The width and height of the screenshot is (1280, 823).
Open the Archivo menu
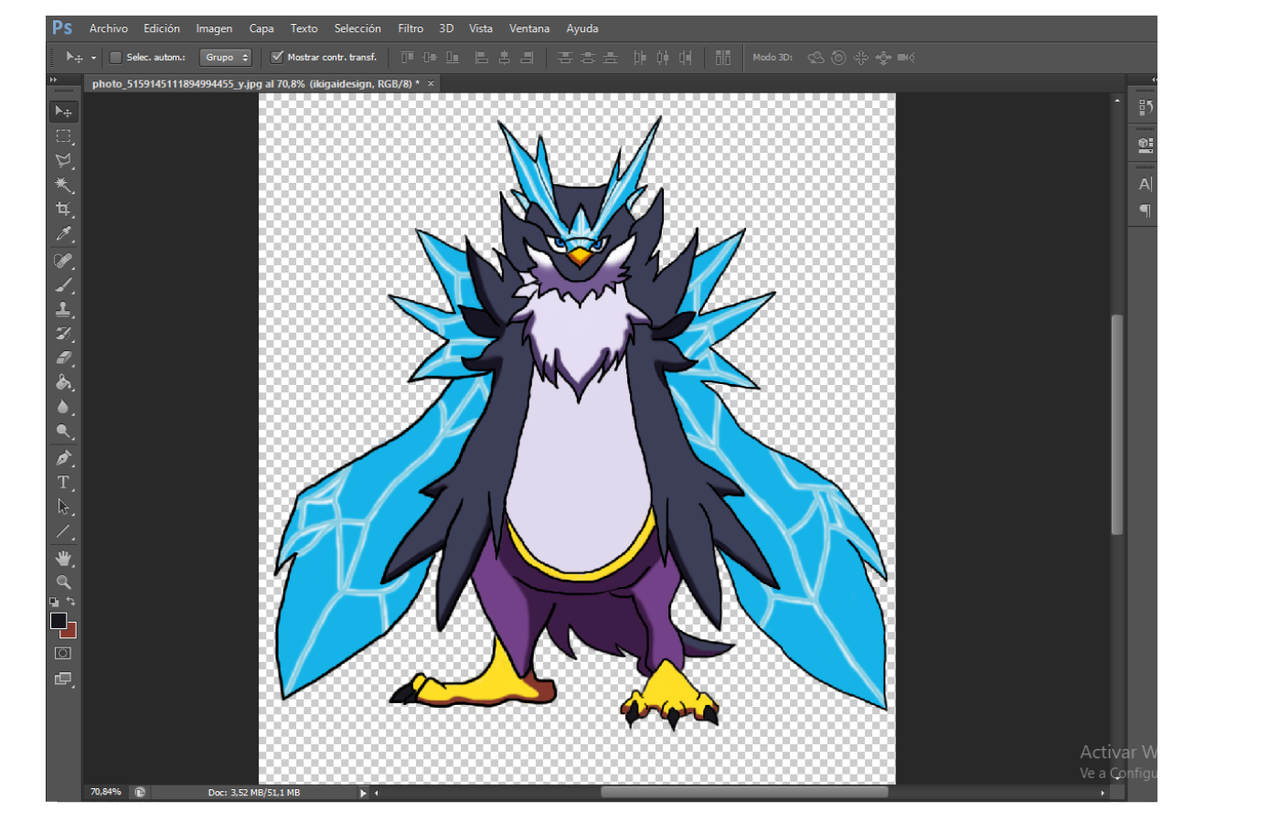click(x=109, y=28)
